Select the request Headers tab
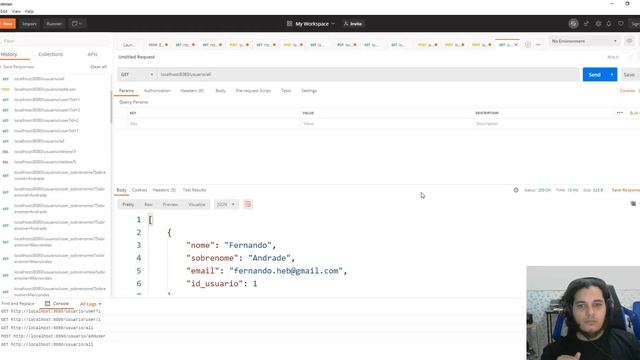 (192, 91)
